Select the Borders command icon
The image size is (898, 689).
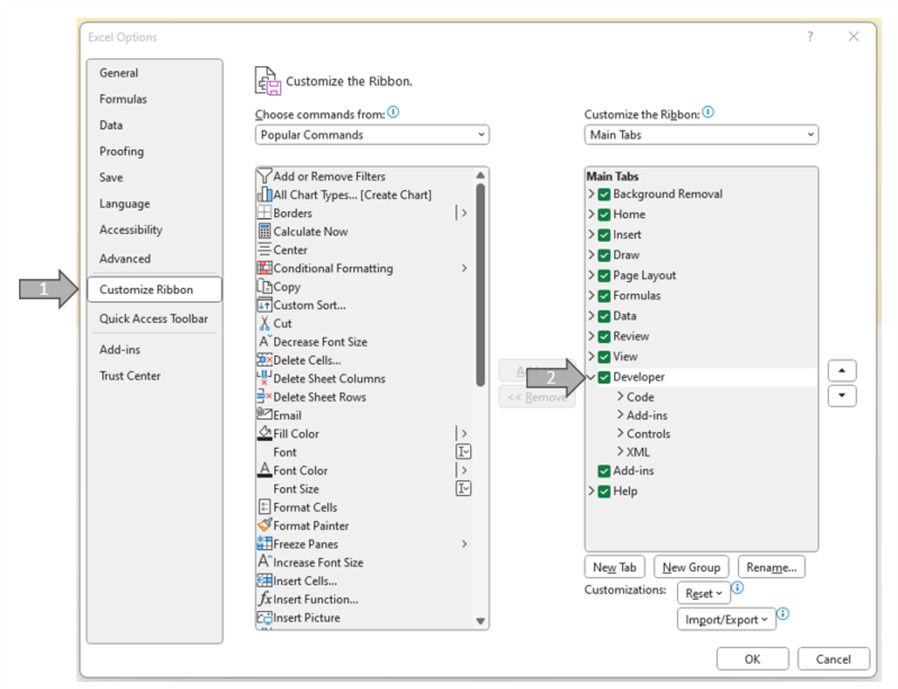265,212
